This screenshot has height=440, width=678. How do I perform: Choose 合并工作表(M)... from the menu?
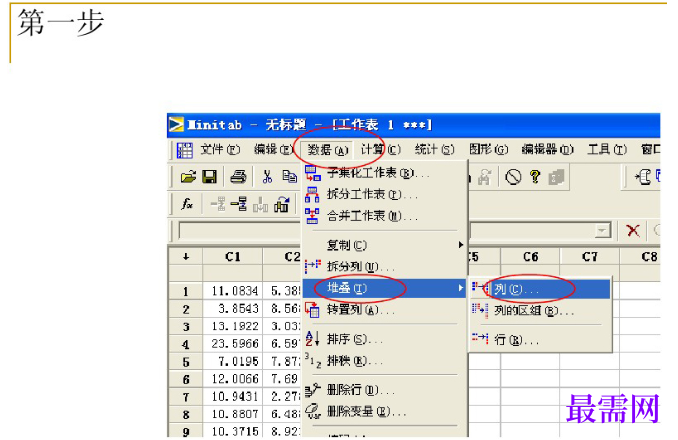click(x=385, y=216)
